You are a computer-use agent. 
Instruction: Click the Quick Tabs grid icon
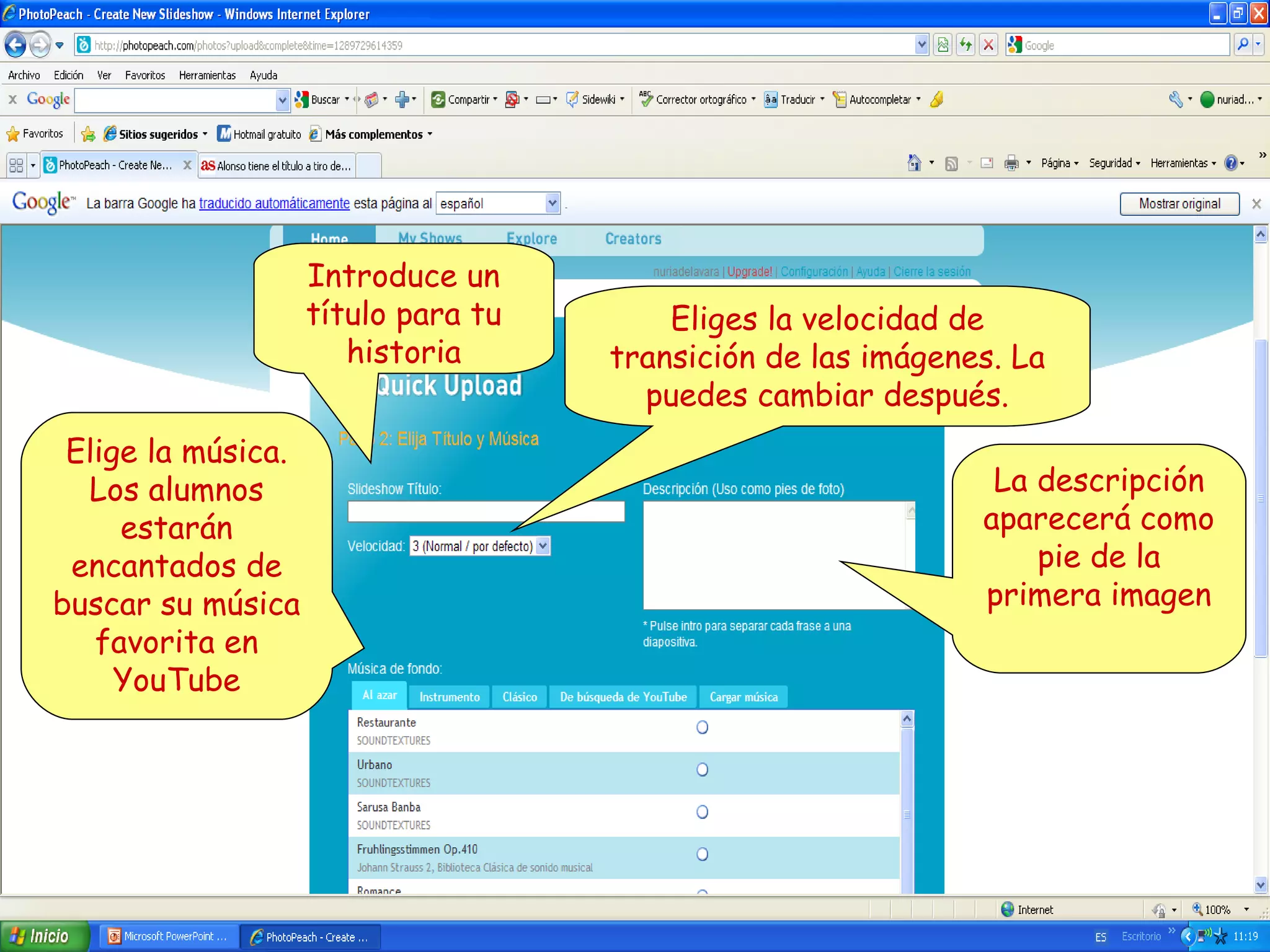(x=16, y=165)
